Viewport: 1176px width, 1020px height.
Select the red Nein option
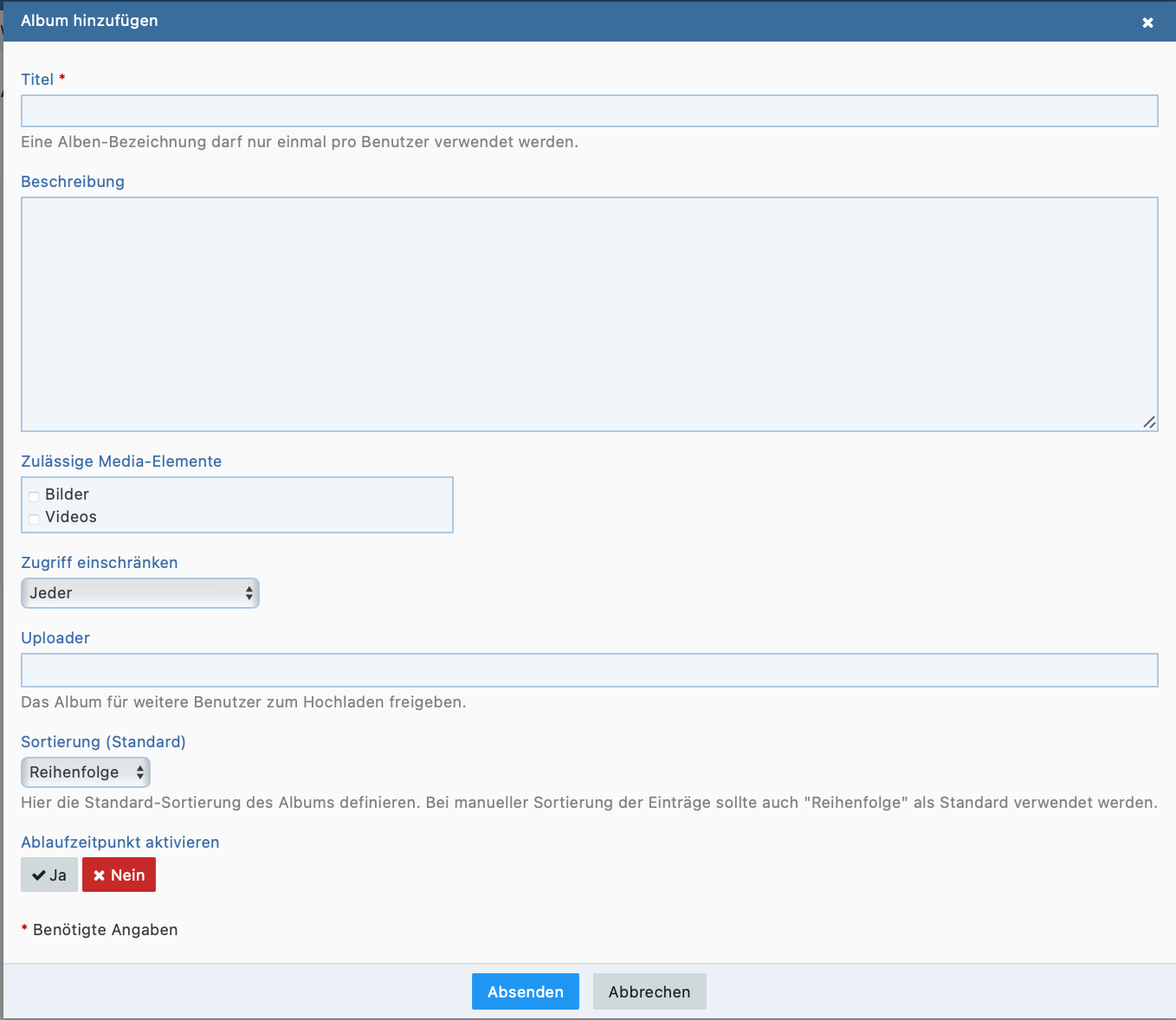tap(119, 875)
